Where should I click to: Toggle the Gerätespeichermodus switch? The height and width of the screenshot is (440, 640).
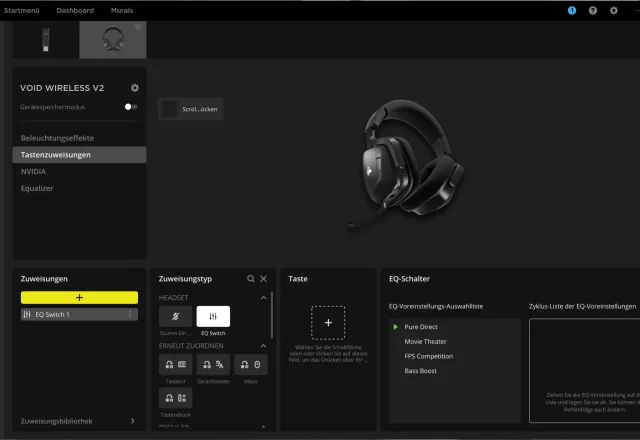[130, 106]
